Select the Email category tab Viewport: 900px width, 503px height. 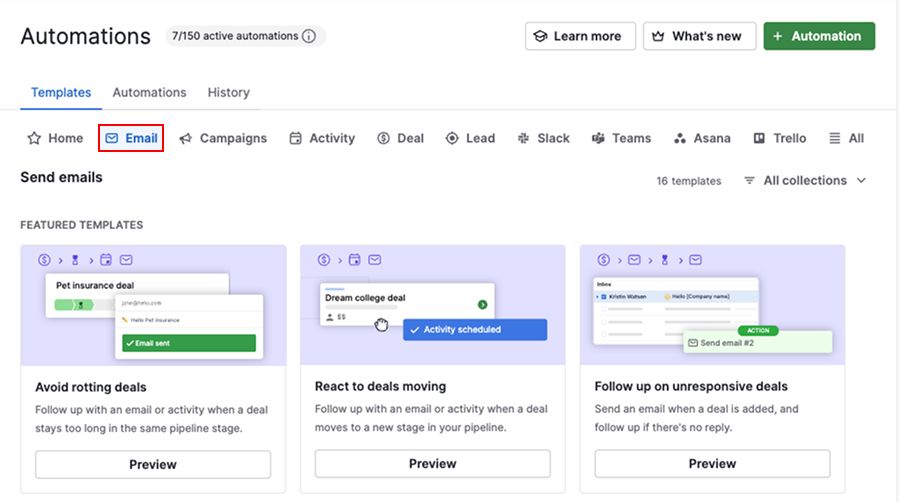pos(131,138)
